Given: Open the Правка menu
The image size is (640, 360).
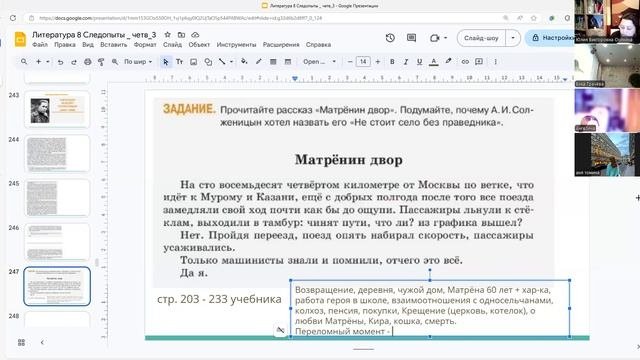Looking at the screenshot, I should [64, 44].
